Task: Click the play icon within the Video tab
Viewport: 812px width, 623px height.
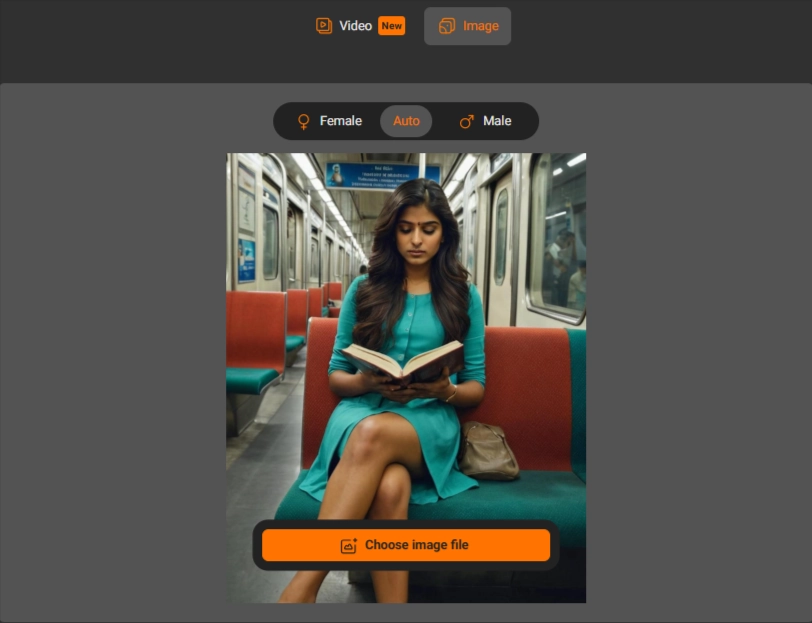Action: (322, 25)
